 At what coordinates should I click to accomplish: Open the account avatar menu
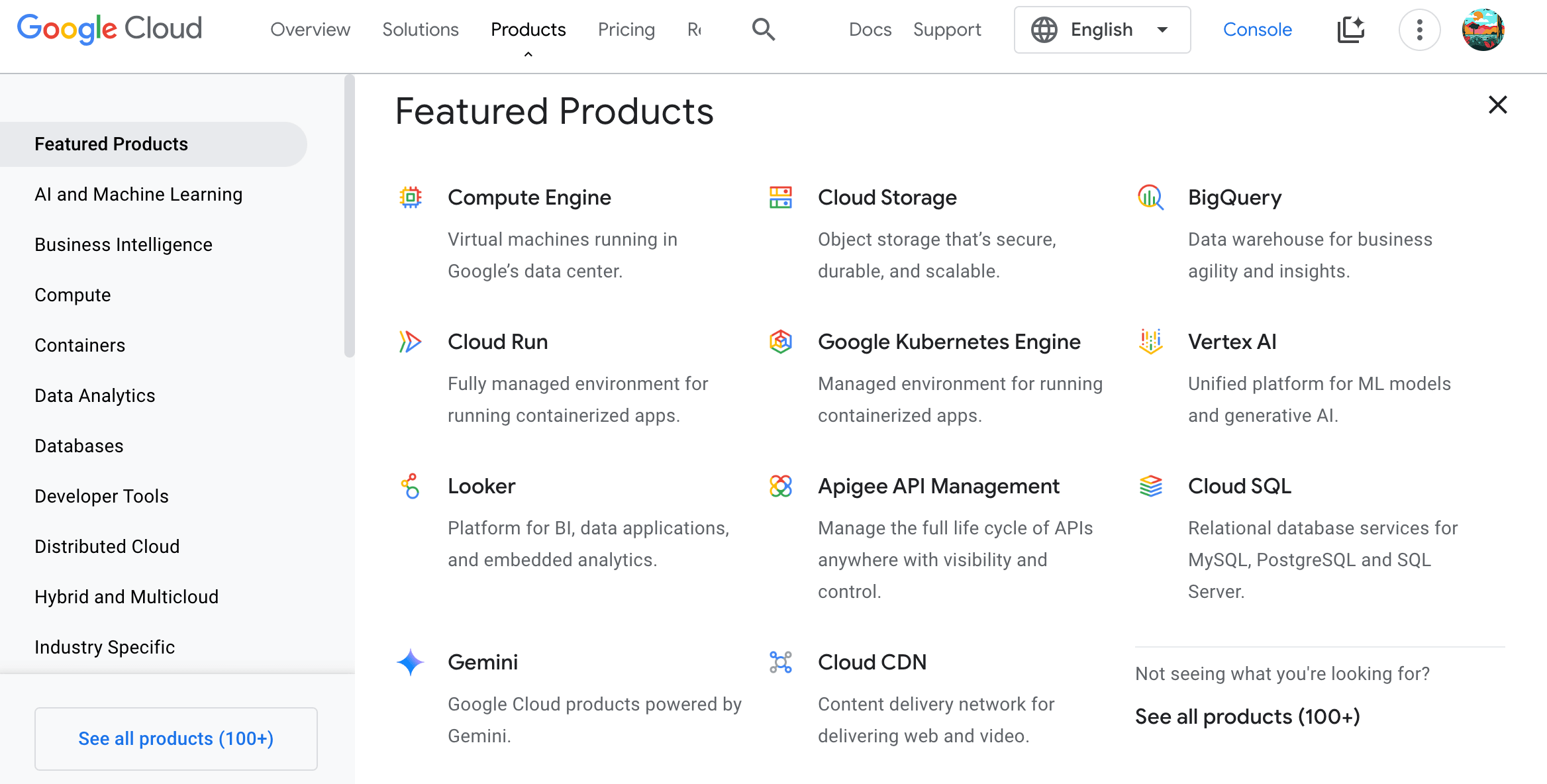(x=1483, y=29)
